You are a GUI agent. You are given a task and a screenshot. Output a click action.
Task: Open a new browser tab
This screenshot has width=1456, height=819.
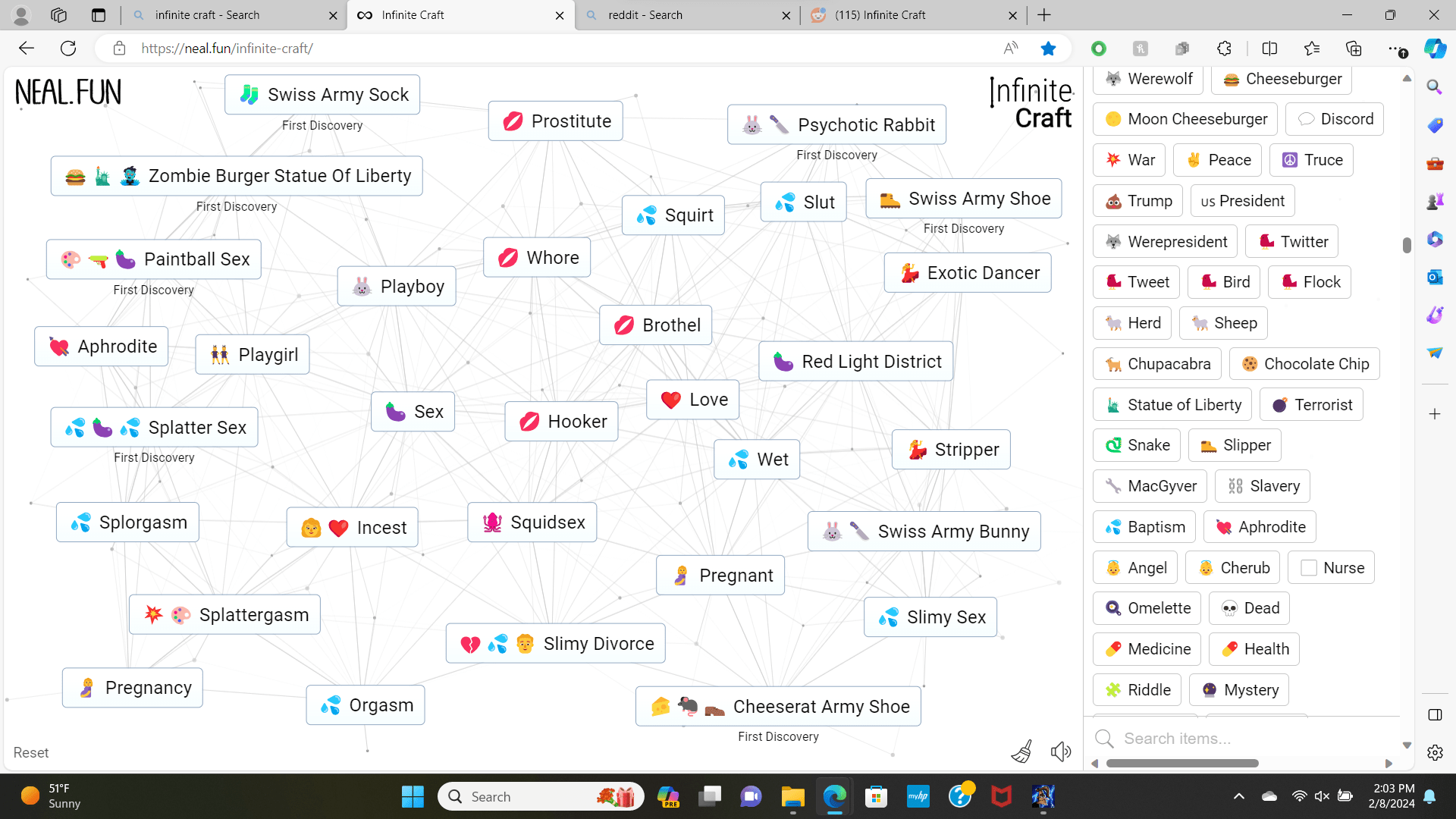[x=1044, y=15]
